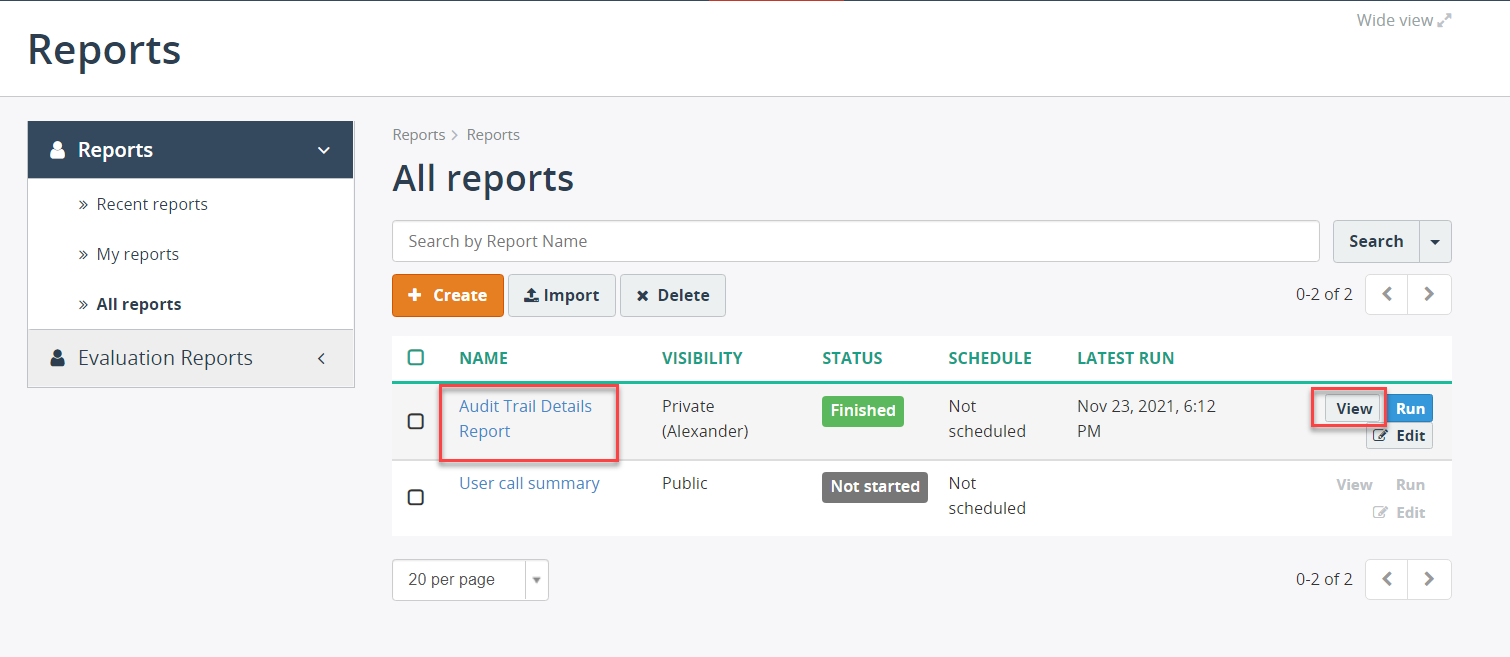Check the Audit Trail Details Report checkbox

pyautogui.click(x=416, y=421)
